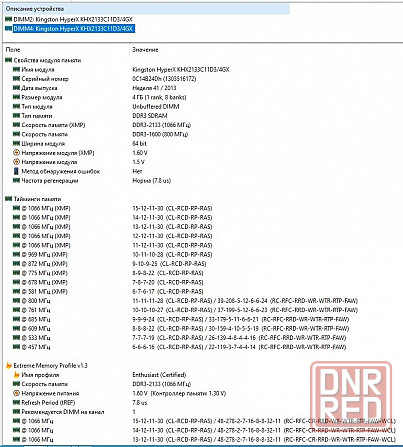403x447 pixels.
Task: Select the DDR3-1600 (800 МГц) value
Action: (x=160, y=134)
